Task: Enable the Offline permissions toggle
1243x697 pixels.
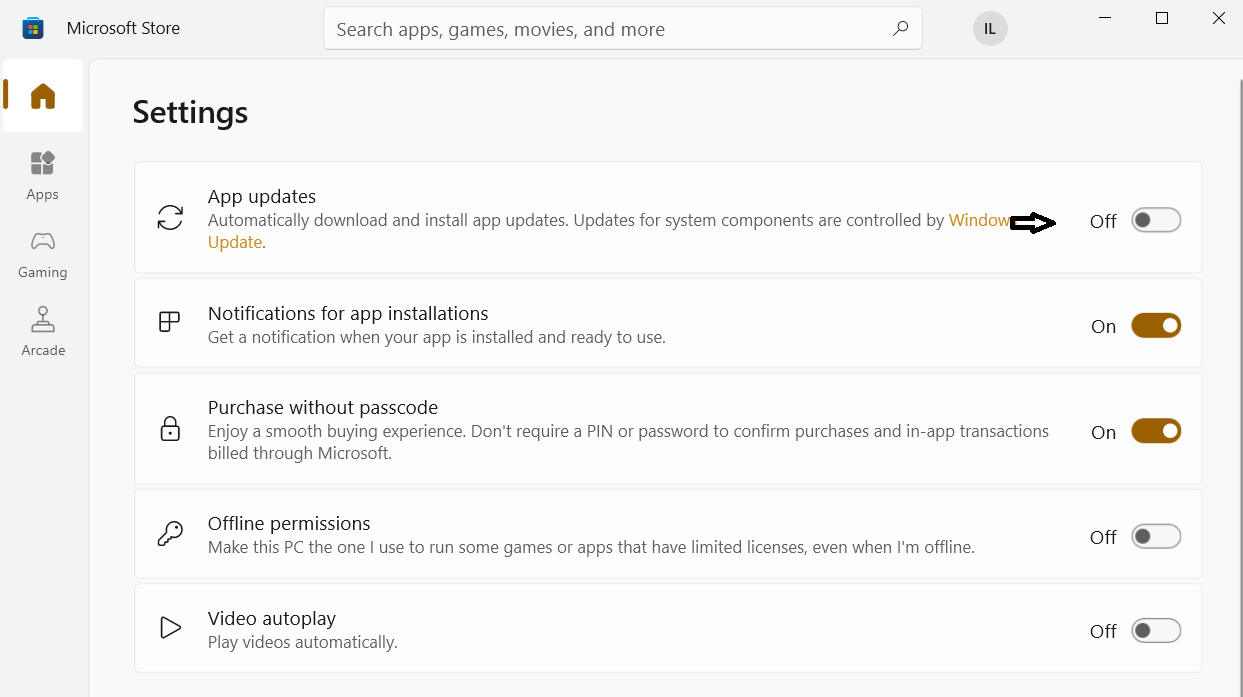Action: point(1155,537)
